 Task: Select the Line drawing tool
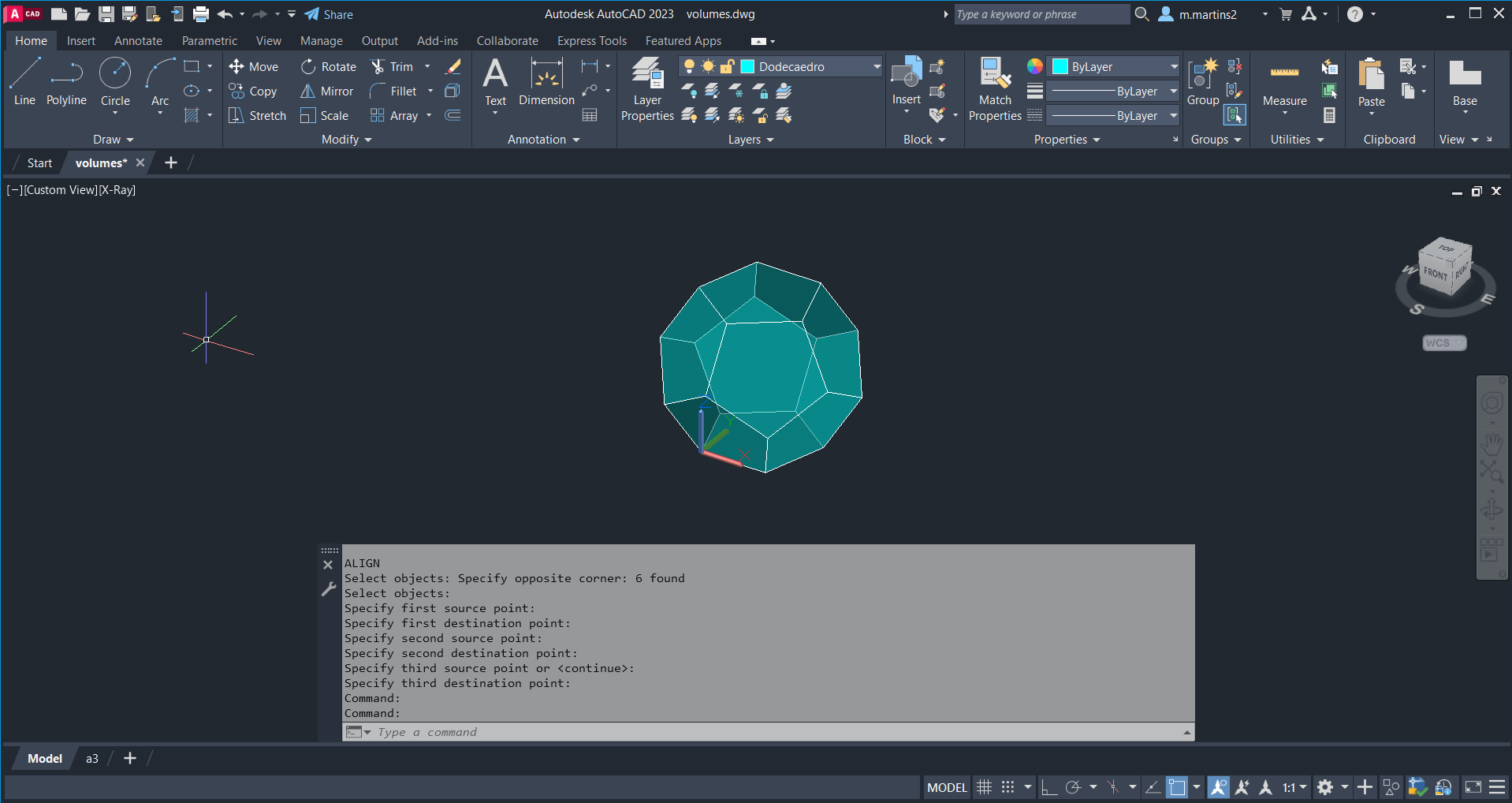pyautogui.click(x=24, y=81)
